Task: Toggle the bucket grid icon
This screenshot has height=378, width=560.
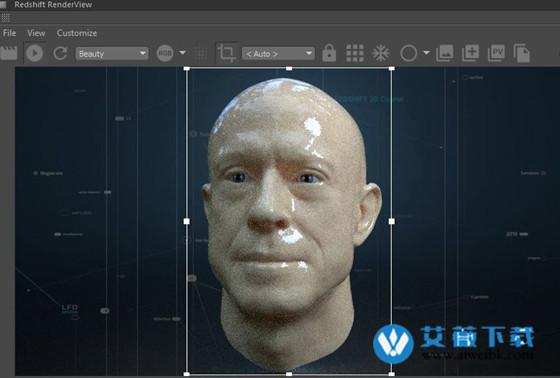Action: point(355,53)
